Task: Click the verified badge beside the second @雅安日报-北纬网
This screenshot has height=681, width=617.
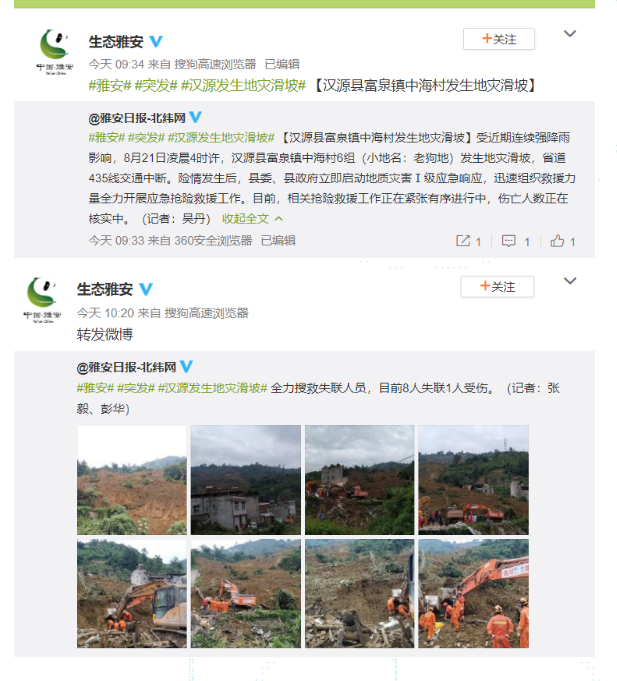Action: point(186,366)
